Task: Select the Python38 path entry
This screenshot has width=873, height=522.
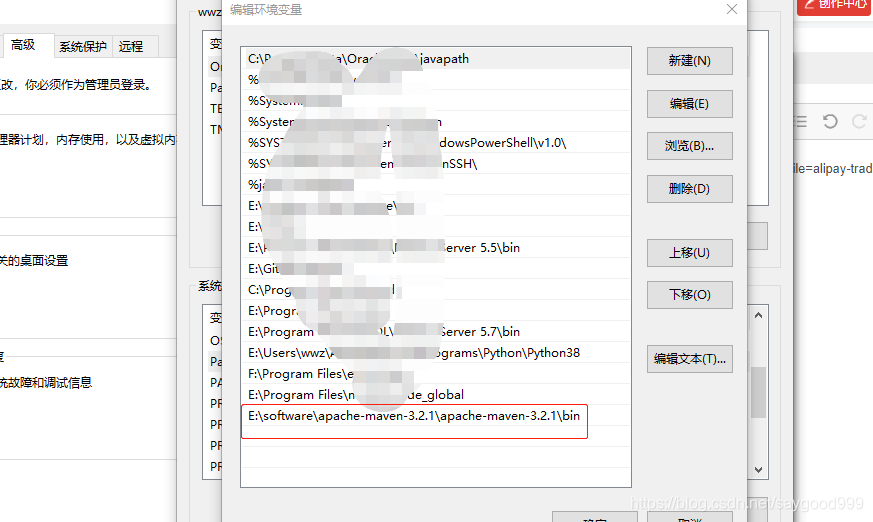Action: tap(436, 353)
